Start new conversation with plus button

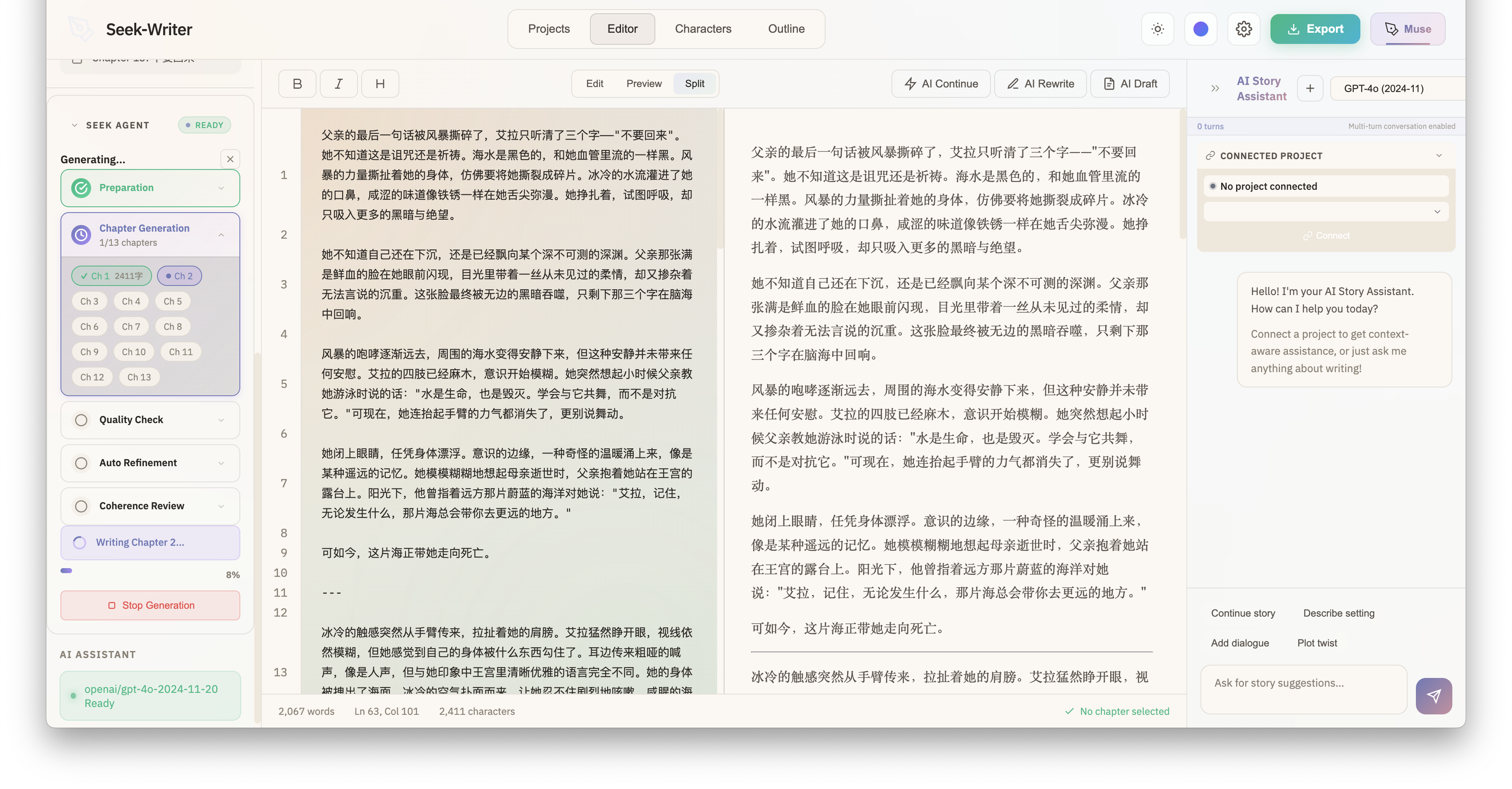(1310, 89)
